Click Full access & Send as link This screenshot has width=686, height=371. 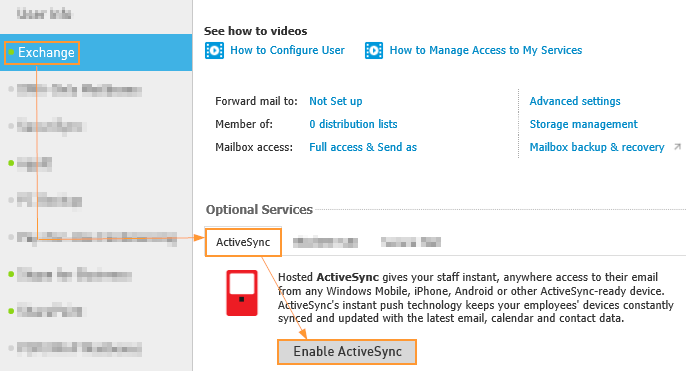pos(363,147)
